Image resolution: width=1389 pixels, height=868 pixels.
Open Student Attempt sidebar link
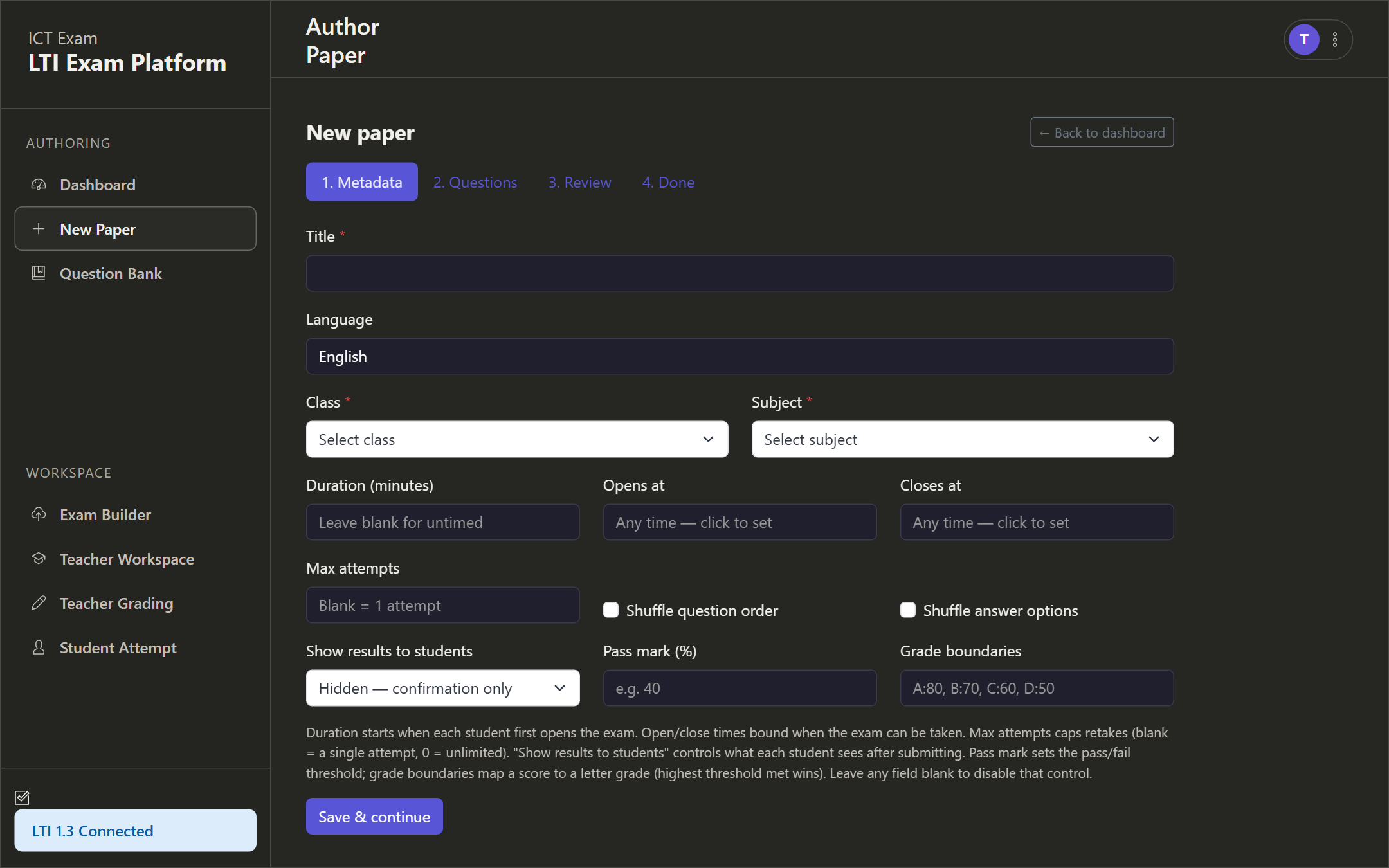[135, 648]
